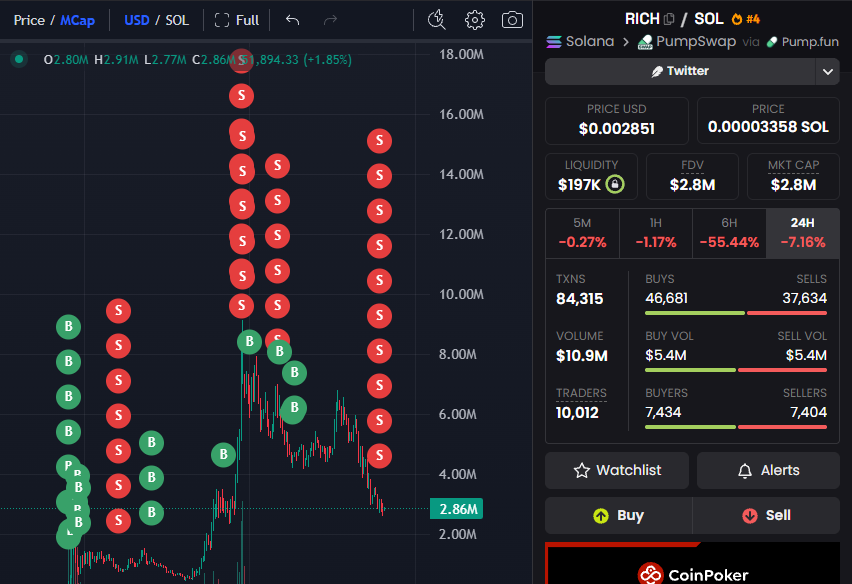Click the Buy button
The height and width of the screenshot is (584, 852).
pyautogui.click(x=618, y=515)
